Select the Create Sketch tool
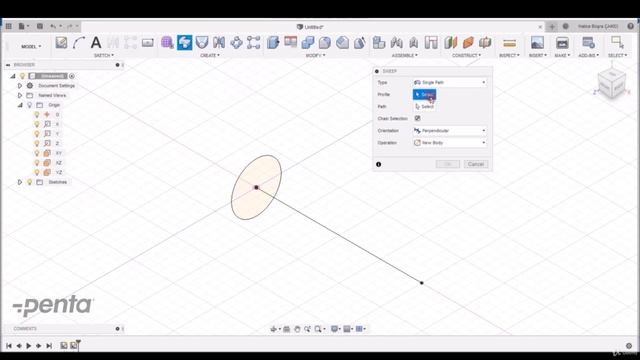Image resolution: width=640 pixels, height=360 pixels. (61, 42)
